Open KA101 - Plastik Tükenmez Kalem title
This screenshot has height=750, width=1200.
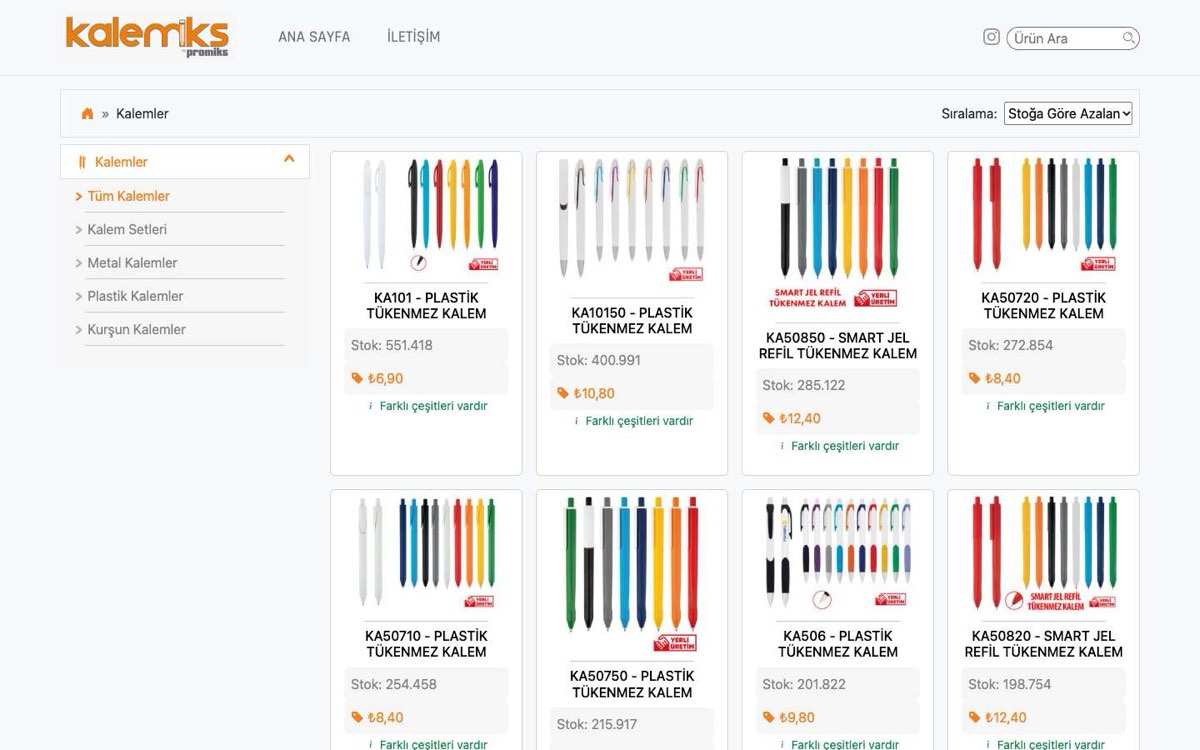(426, 305)
